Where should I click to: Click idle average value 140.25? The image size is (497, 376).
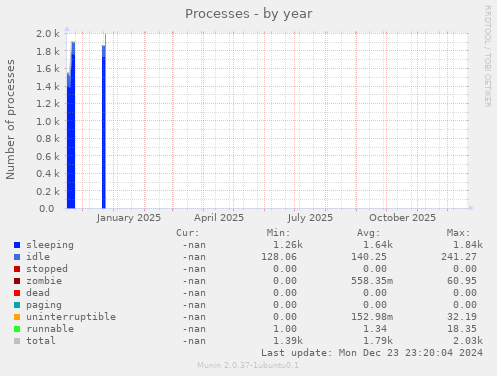click(x=369, y=257)
